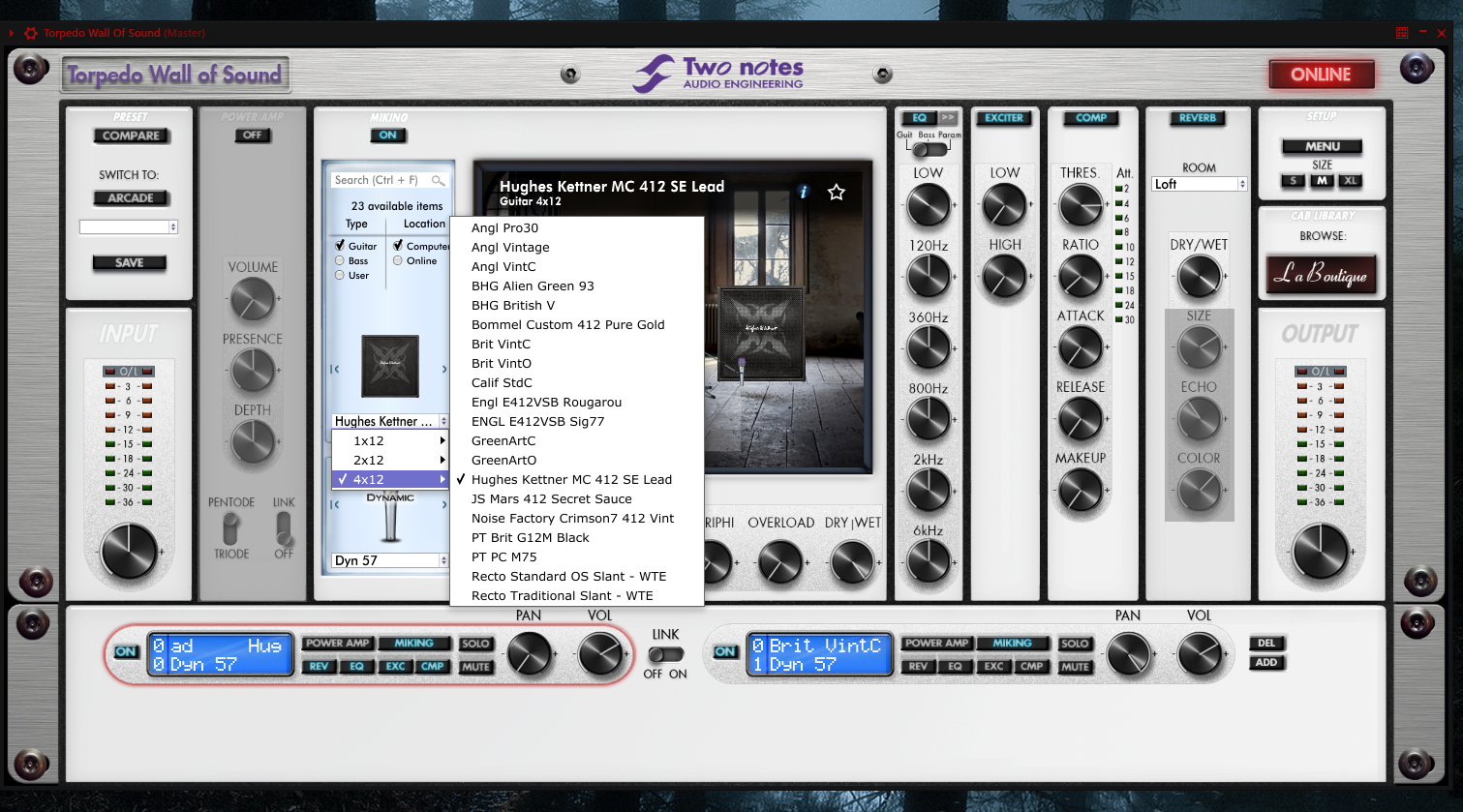
Task: Flip the PENTODE/TRIODE switch
Action: [x=230, y=528]
